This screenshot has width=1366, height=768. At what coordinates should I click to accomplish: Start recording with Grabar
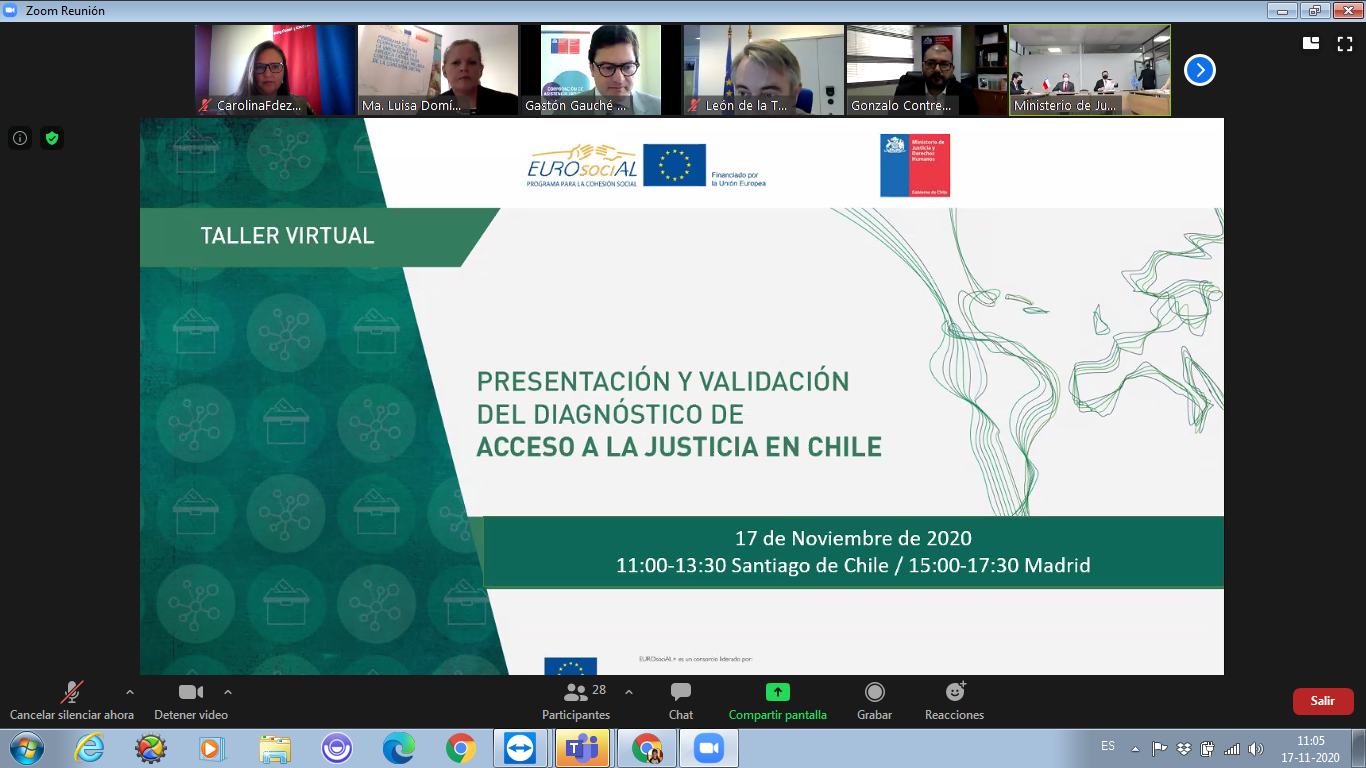click(x=875, y=700)
